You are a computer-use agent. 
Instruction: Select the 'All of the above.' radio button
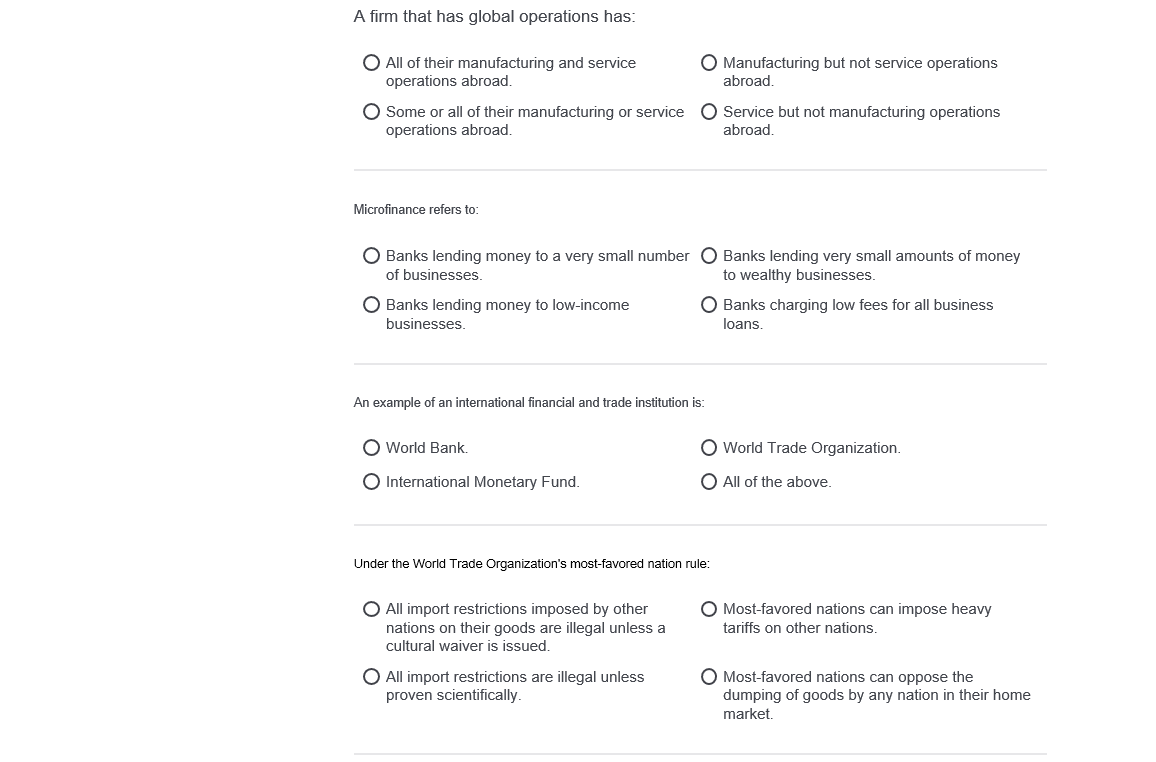click(708, 481)
